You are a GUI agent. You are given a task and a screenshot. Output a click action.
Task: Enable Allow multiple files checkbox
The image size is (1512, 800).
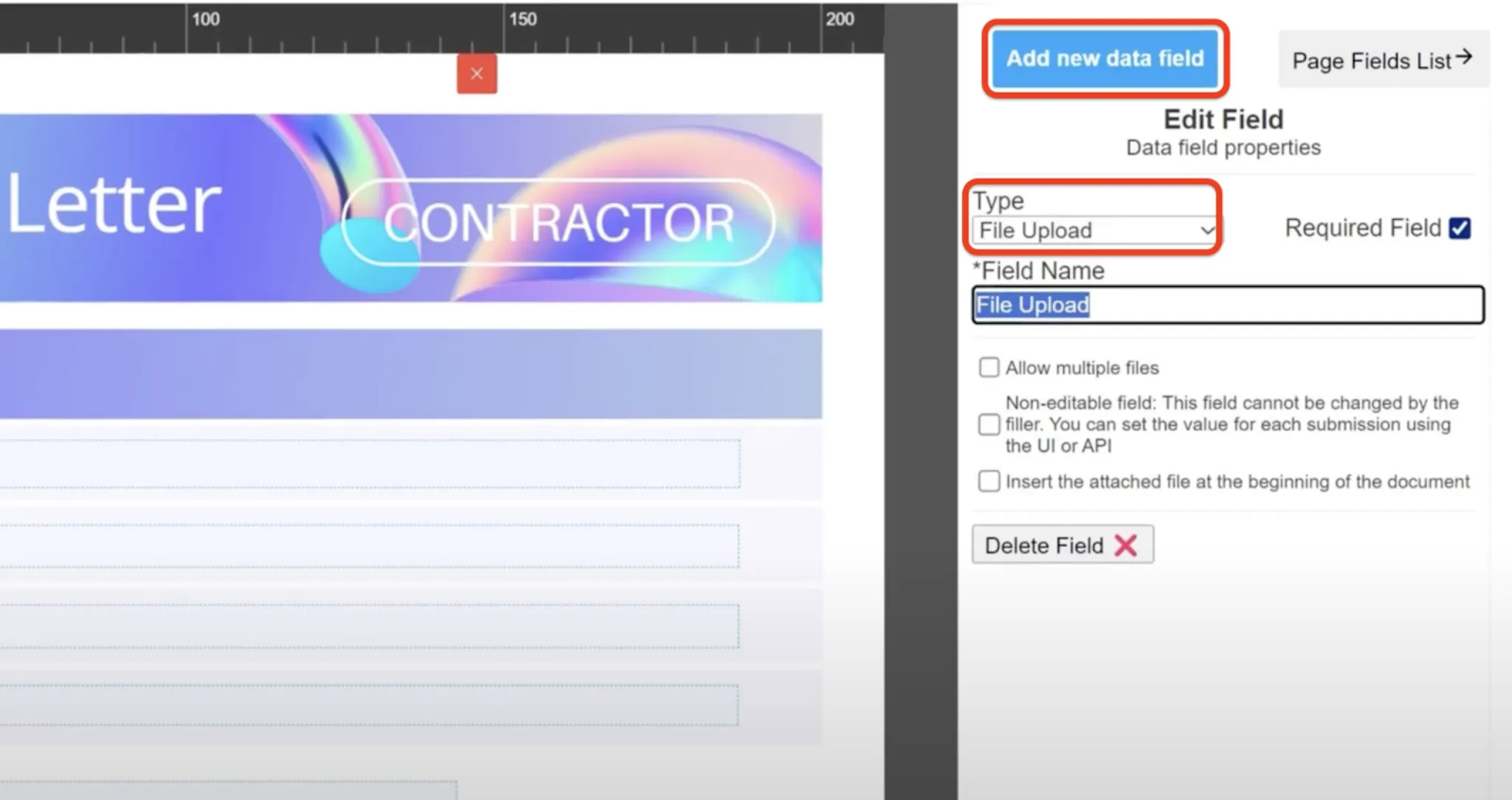tap(989, 368)
